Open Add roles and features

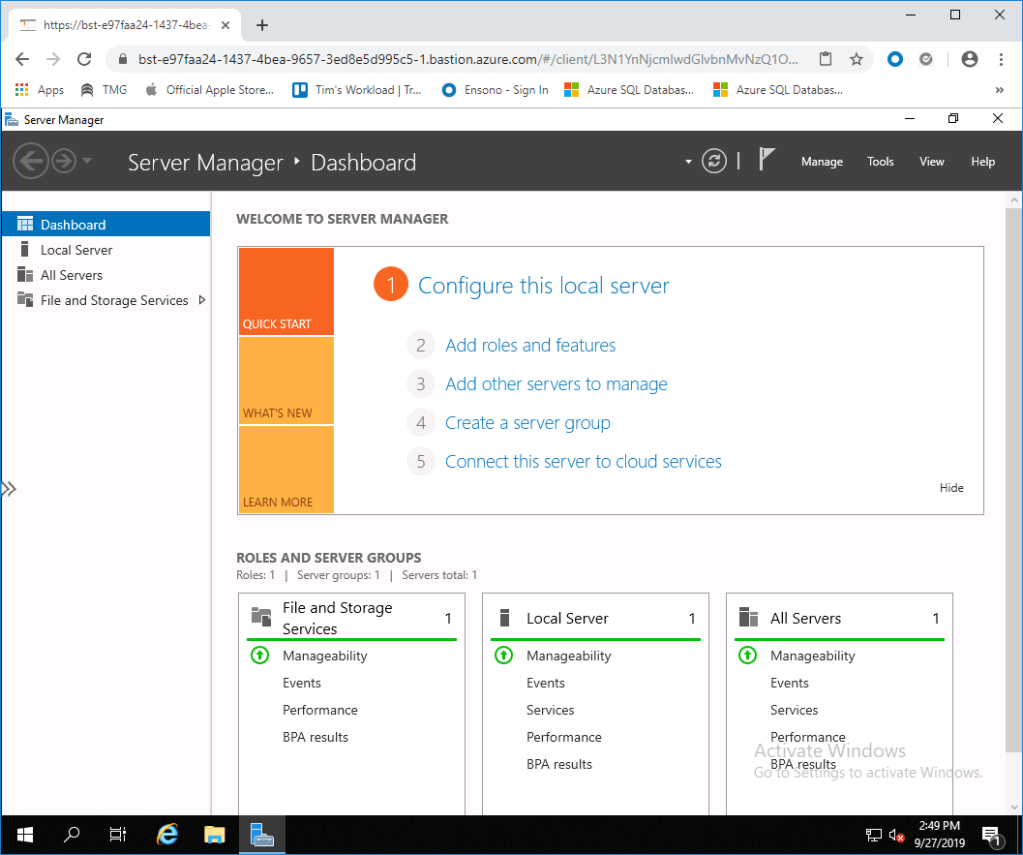click(530, 345)
